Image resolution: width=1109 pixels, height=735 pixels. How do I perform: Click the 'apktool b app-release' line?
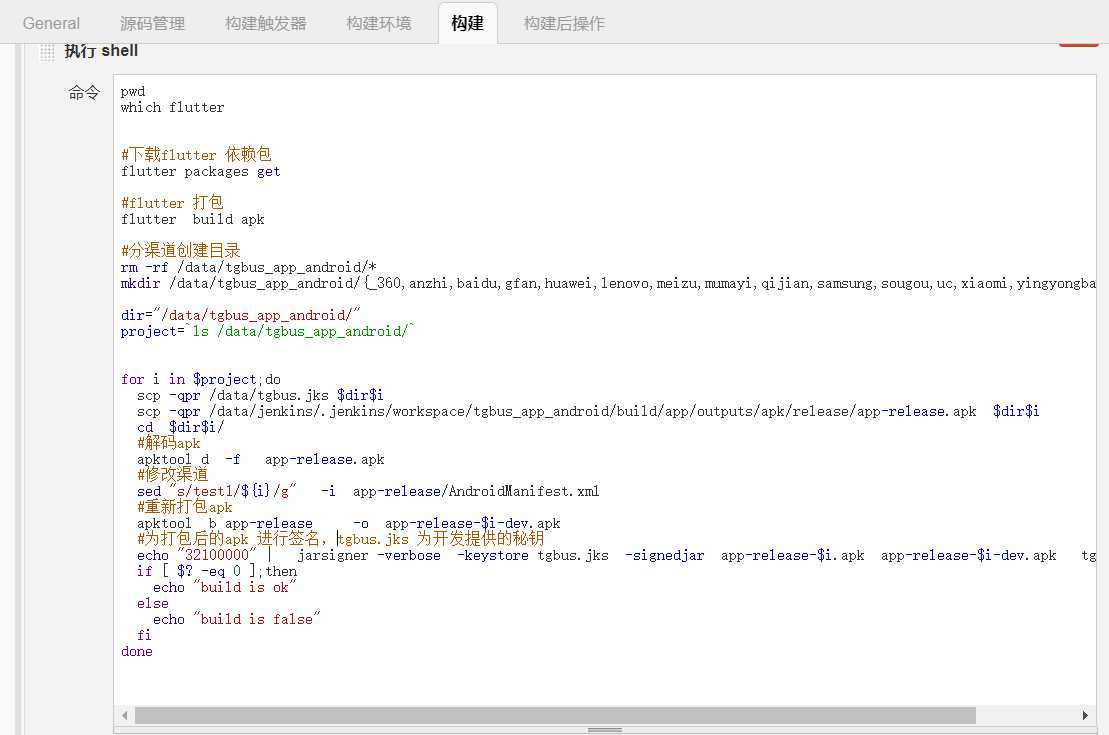coord(348,524)
